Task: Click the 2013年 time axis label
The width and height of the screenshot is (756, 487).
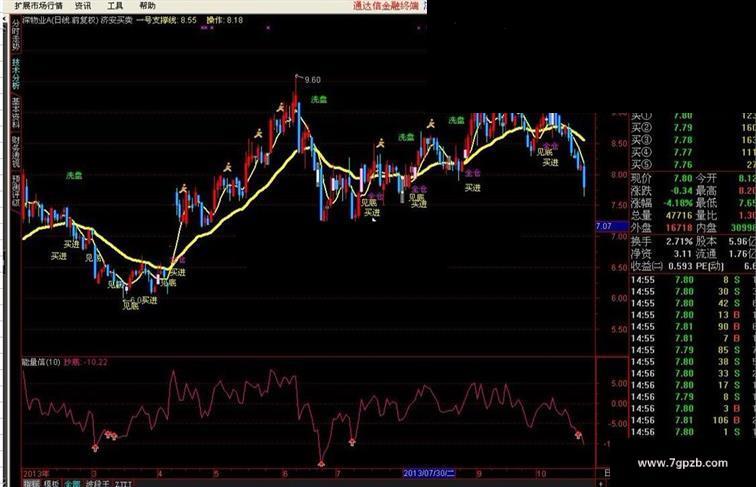Action: coord(37,473)
